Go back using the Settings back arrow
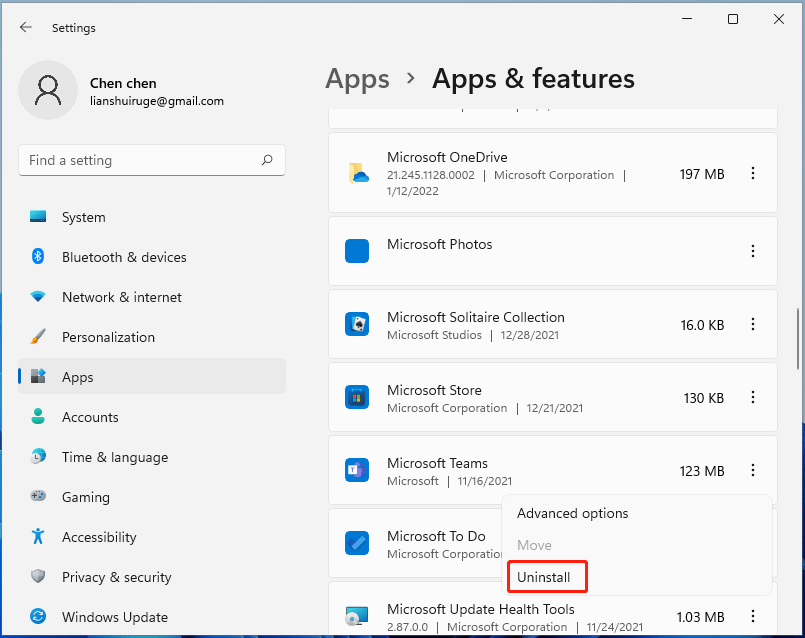Image resolution: width=805 pixels, height=638 pixels. 25,27
